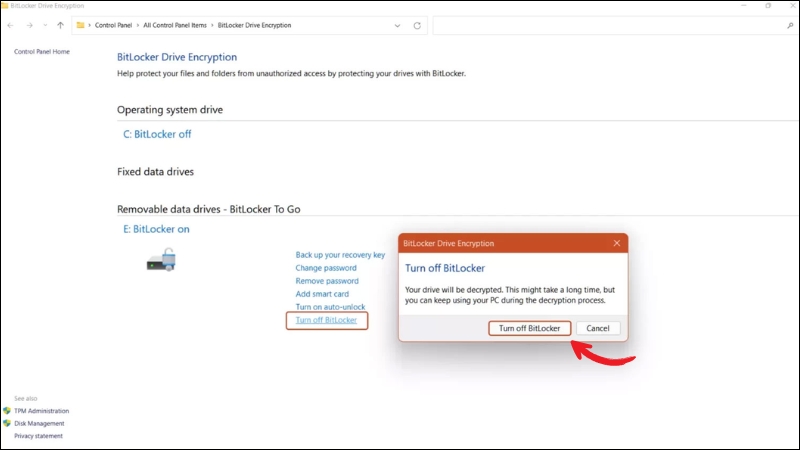Confirm with Turn off BitLocker button
Image resolution: width=800 pixels, height=450 pixels.
click(530, 328)
